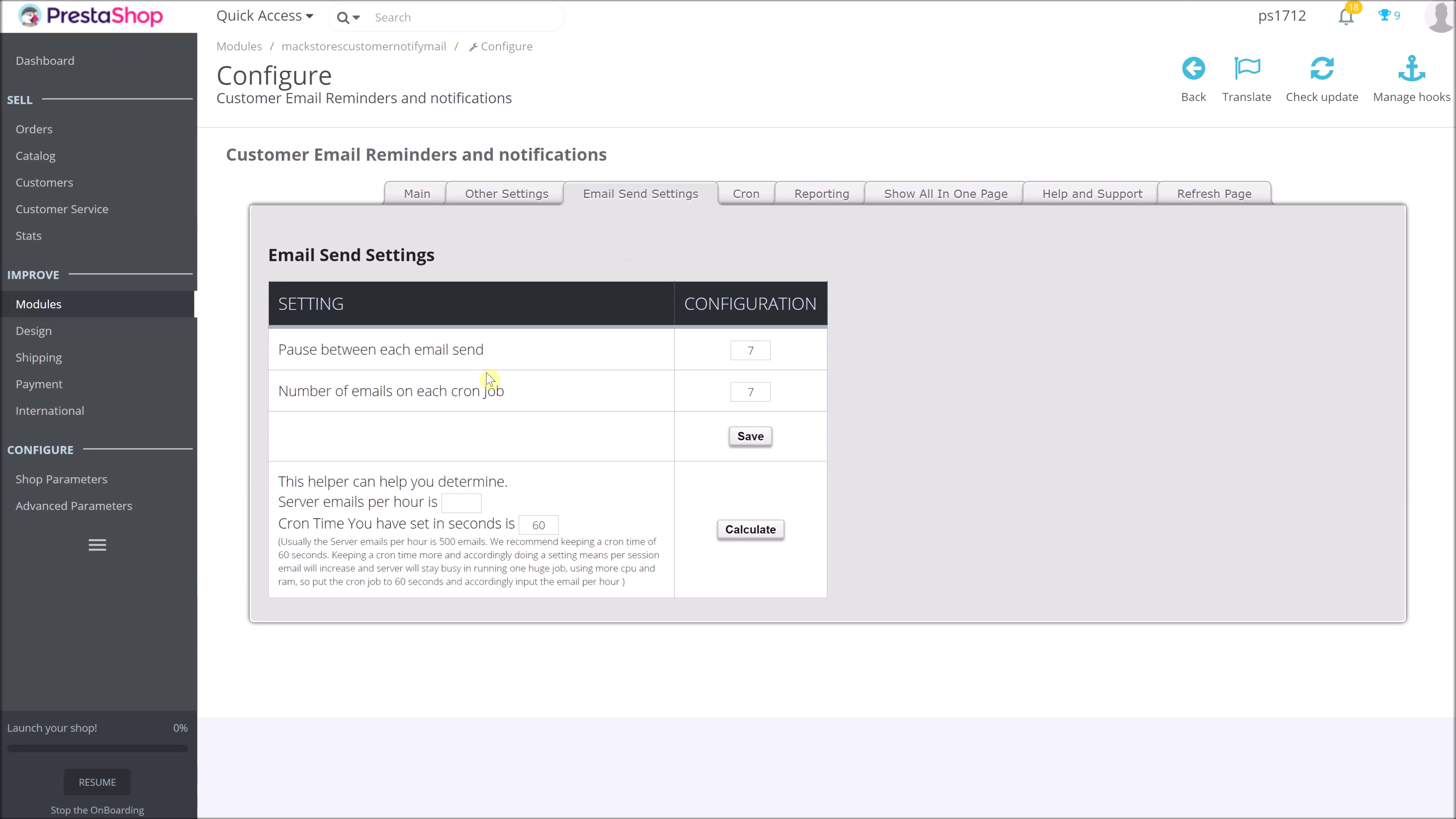Click the Manage hooks anchor icon
The width and height of the screenshot is (1456, 819).
tap(1411, 69)
